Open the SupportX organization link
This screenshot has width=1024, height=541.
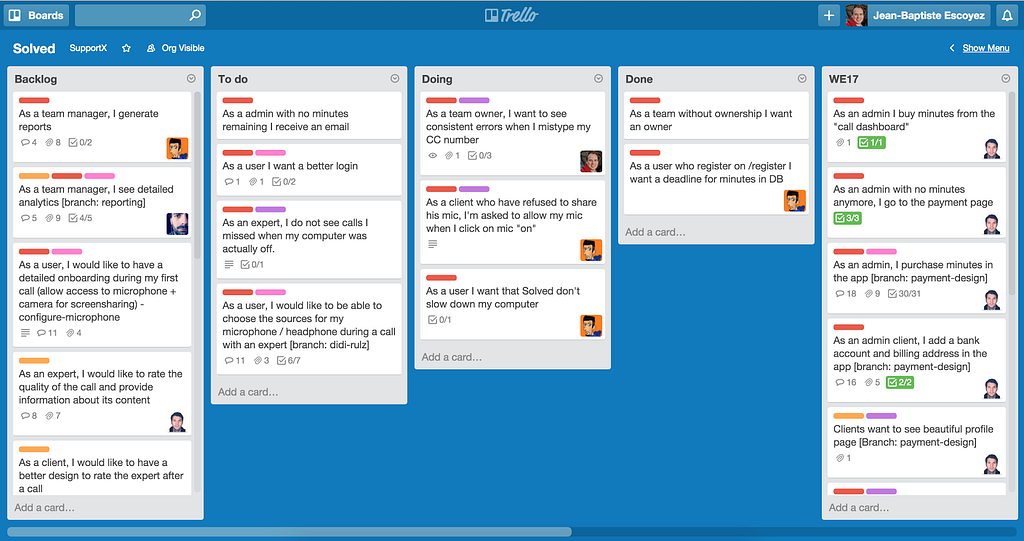point(88,48)
